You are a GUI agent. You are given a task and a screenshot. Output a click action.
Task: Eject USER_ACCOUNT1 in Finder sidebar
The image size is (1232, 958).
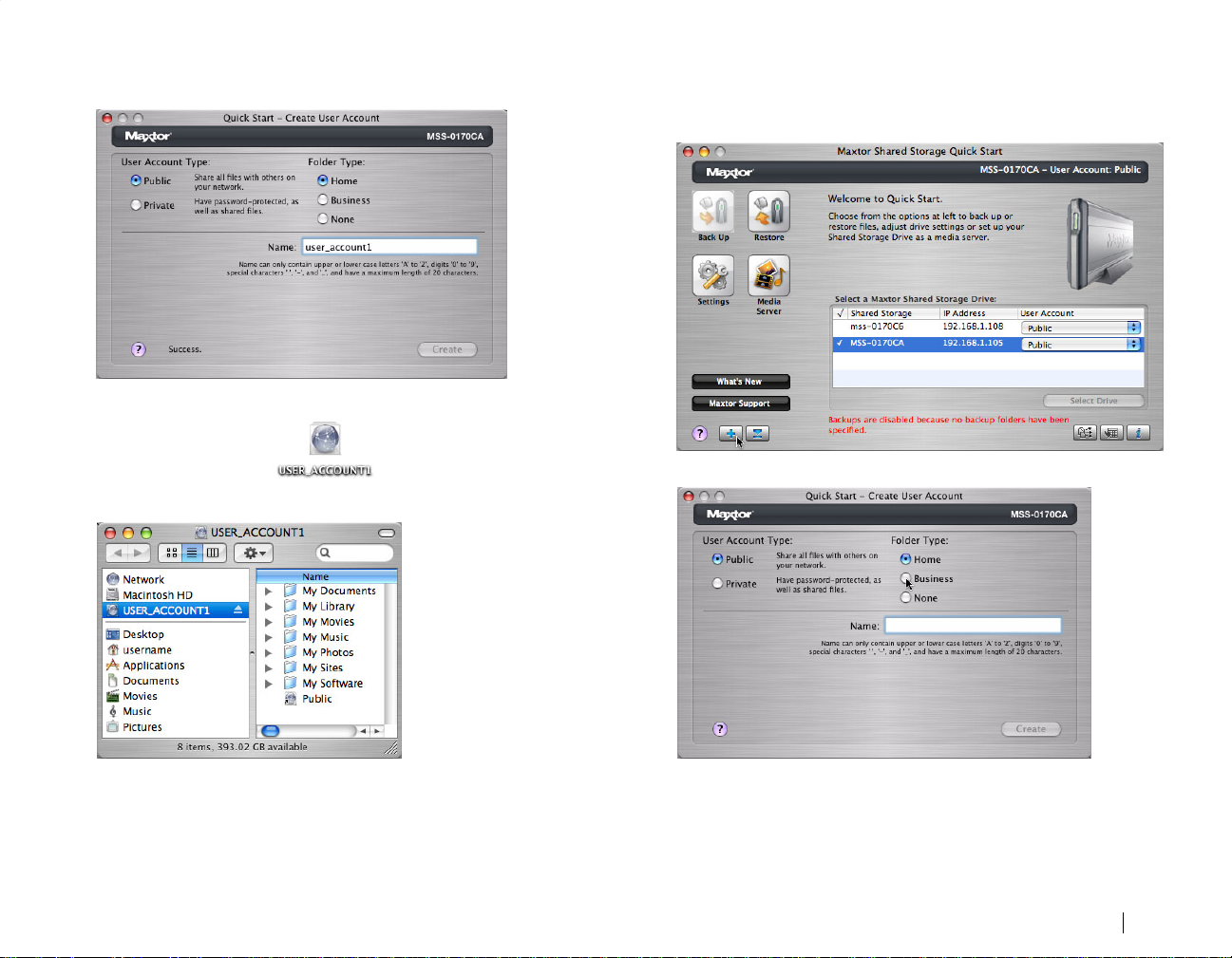click(237, 610)
